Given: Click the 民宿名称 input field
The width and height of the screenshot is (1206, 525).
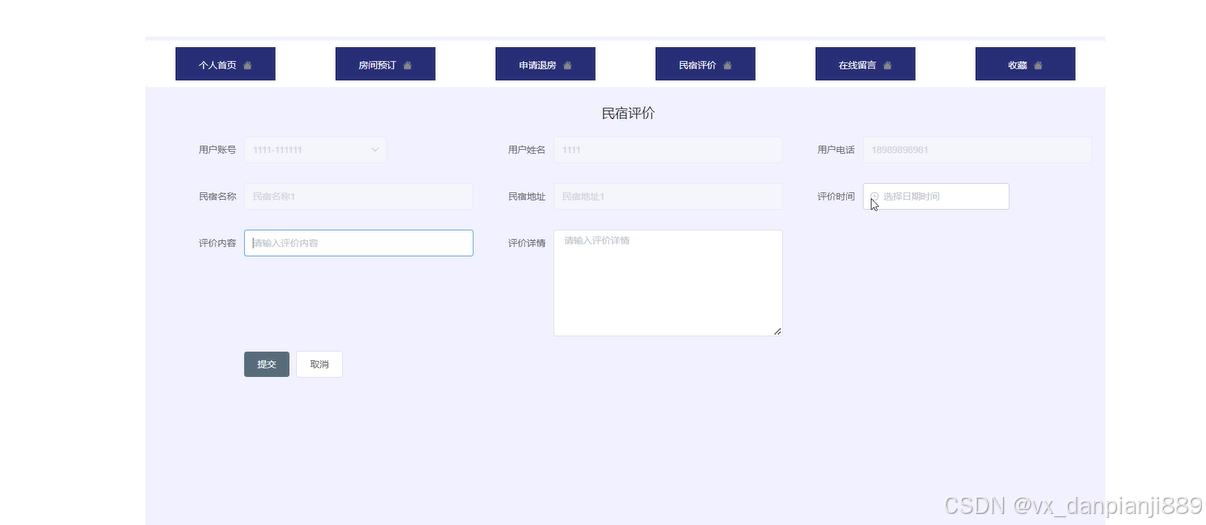Looking at the screenshot, I should click(x=358, y=197).
